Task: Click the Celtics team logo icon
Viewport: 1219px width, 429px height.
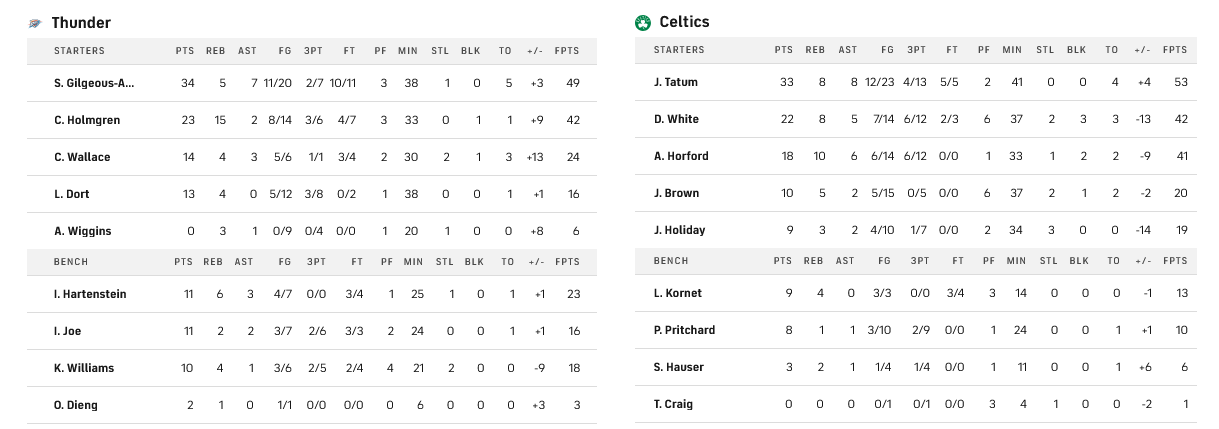Action: (643, 22)
